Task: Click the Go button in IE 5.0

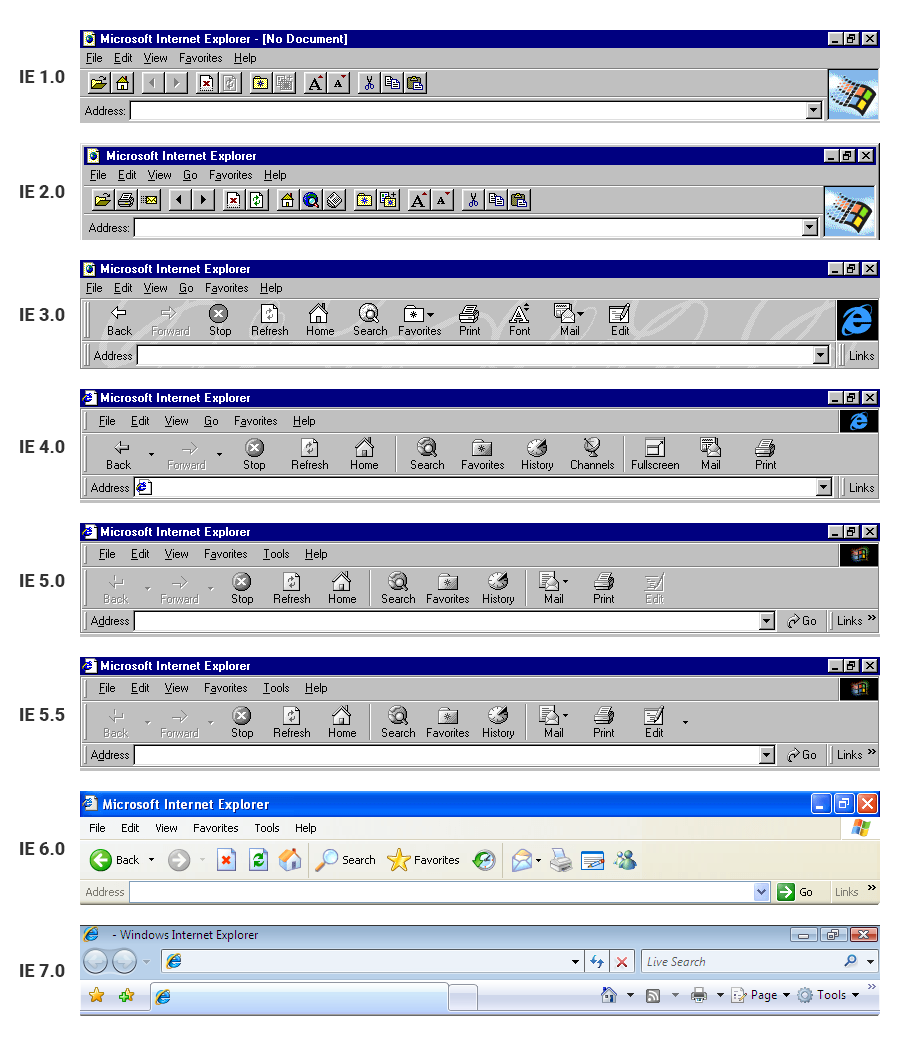Action: (802, 621)
